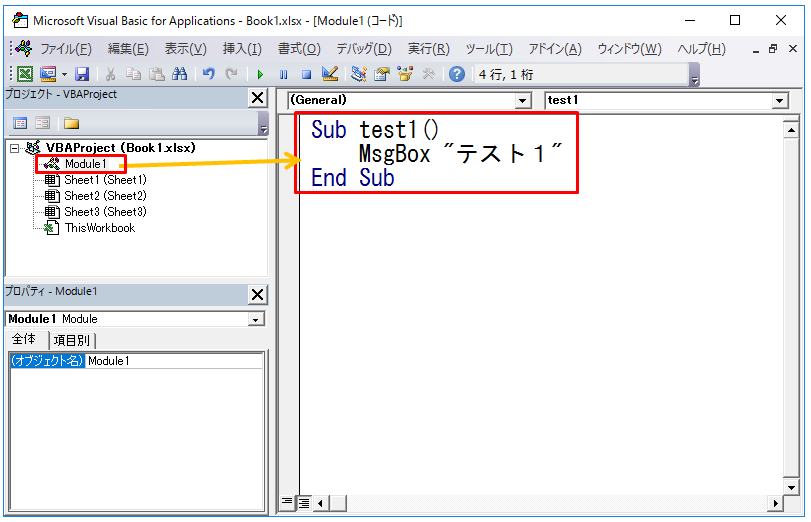Open the 書式(O) menu
This screenshot has width=811, height=522.
(x=299, y=49)
